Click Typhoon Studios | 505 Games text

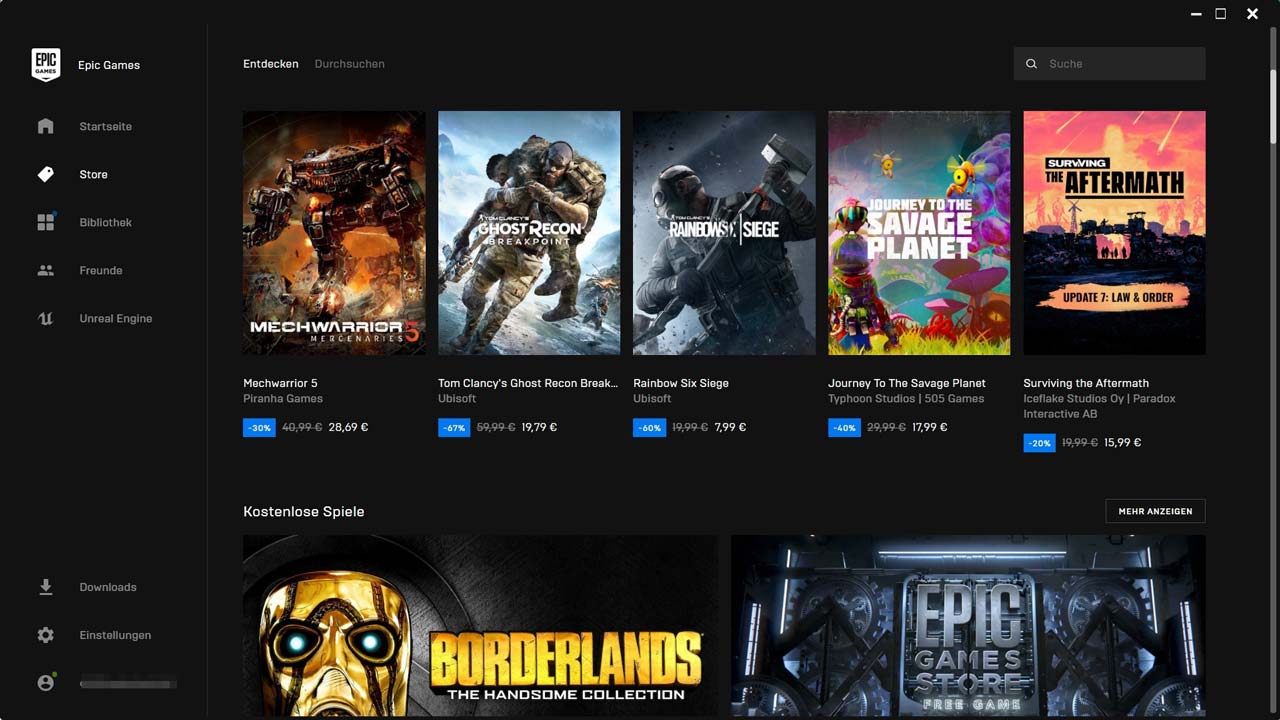coord(906,399)
